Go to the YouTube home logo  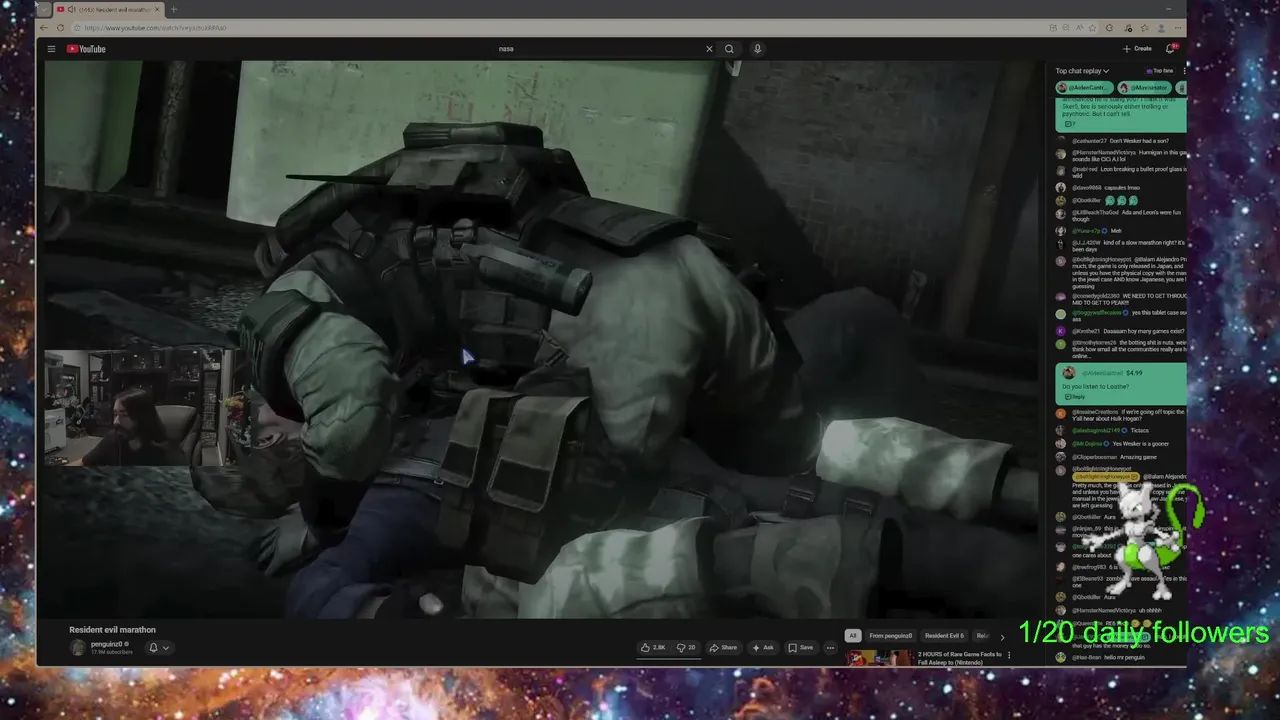point(86,49)
